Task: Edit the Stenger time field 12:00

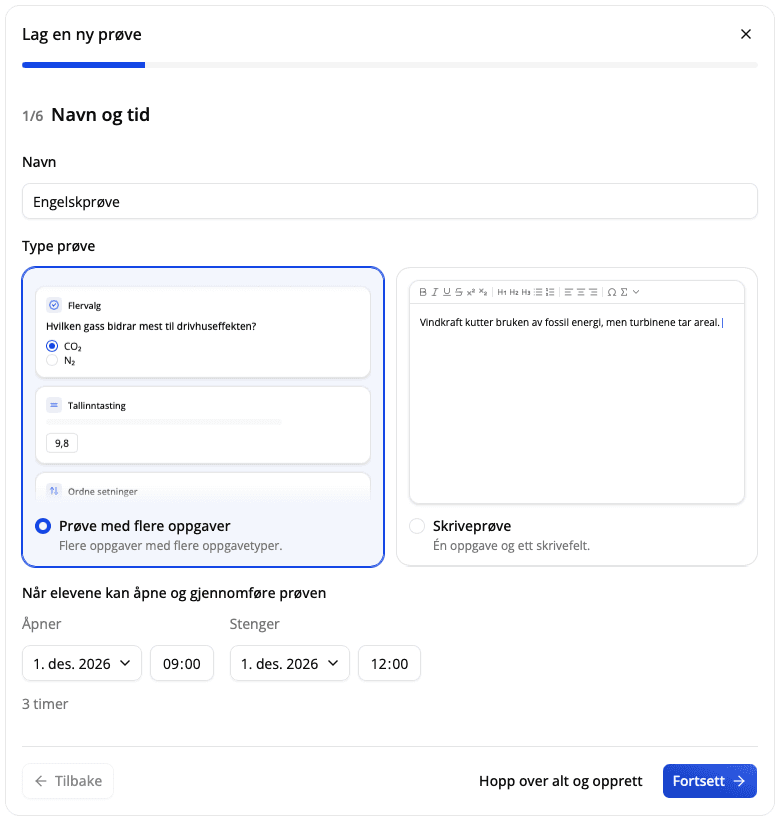Action: tap(389, 663)
